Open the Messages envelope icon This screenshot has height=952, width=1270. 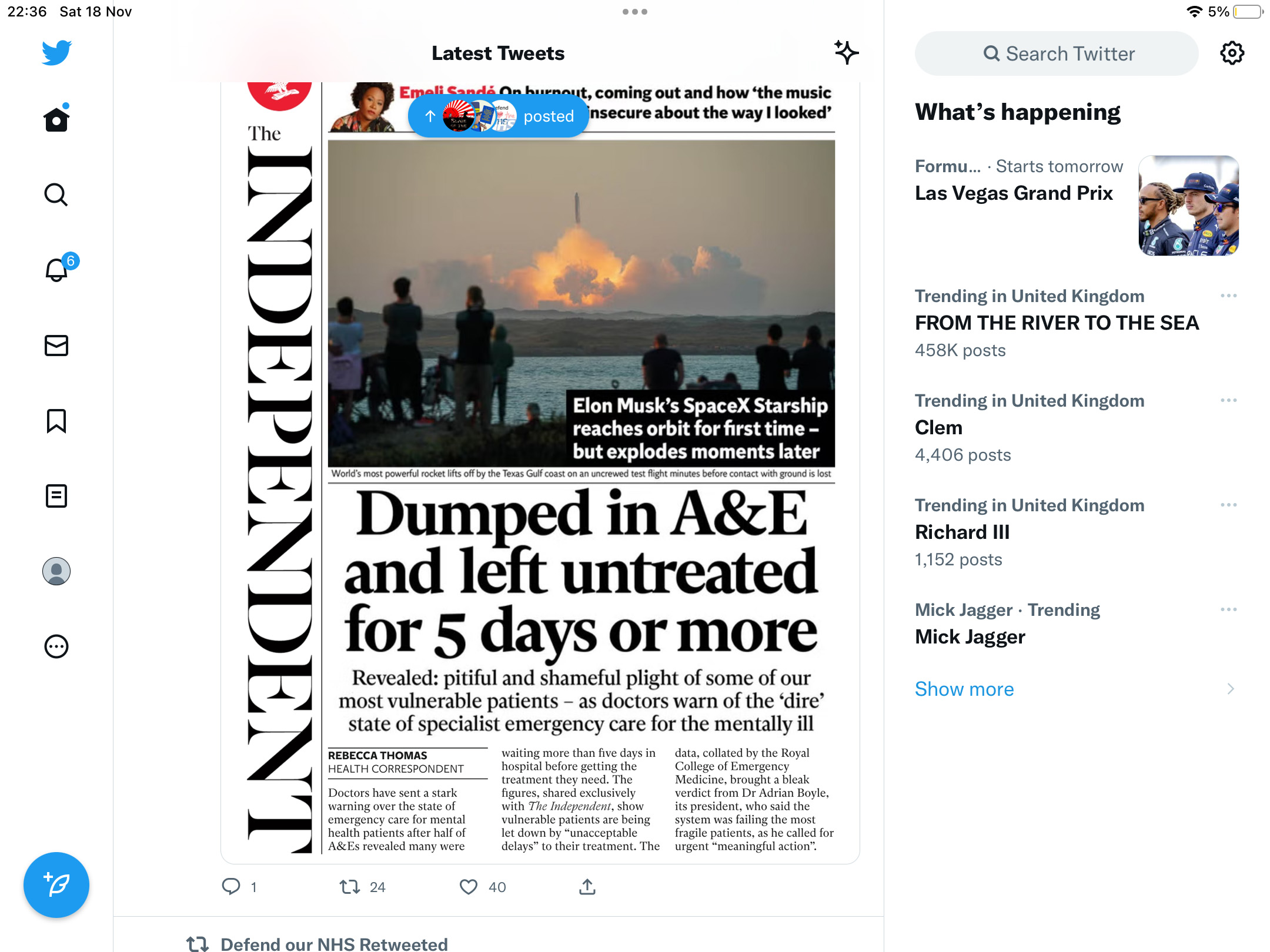click(56, 346)
